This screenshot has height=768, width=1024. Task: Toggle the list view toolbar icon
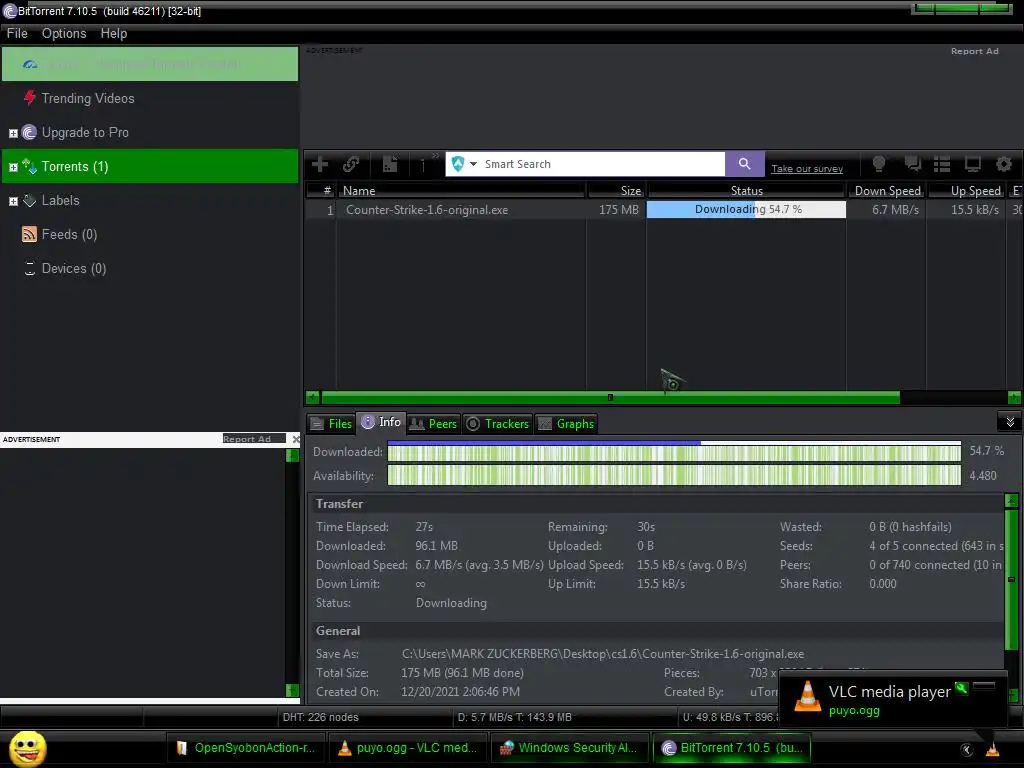(942, 164)
